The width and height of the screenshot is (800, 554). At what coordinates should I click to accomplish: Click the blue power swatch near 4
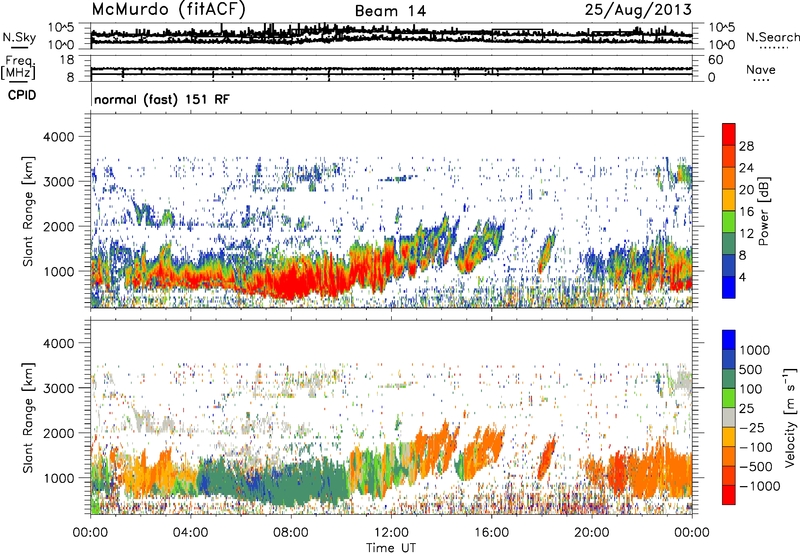click(729, 287)
